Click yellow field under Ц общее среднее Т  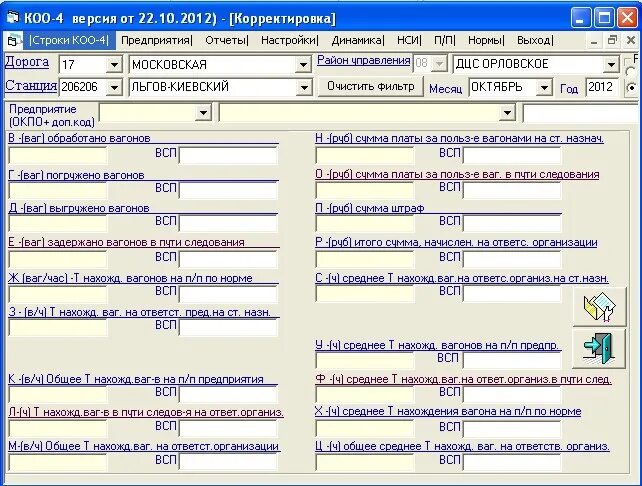click(365, 462)
